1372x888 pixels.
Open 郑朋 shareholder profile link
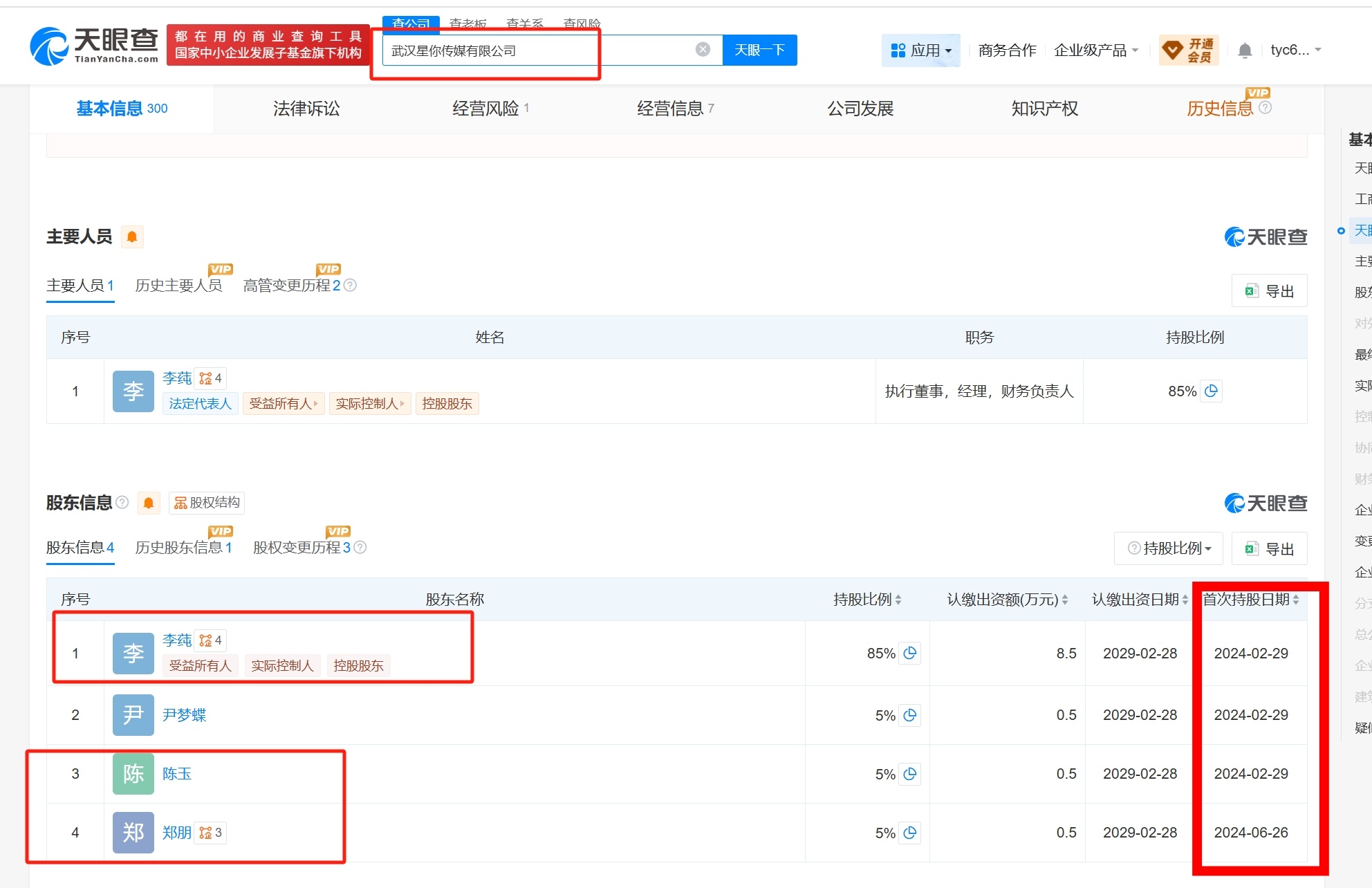pyautogui.click(x=176, y=833)
